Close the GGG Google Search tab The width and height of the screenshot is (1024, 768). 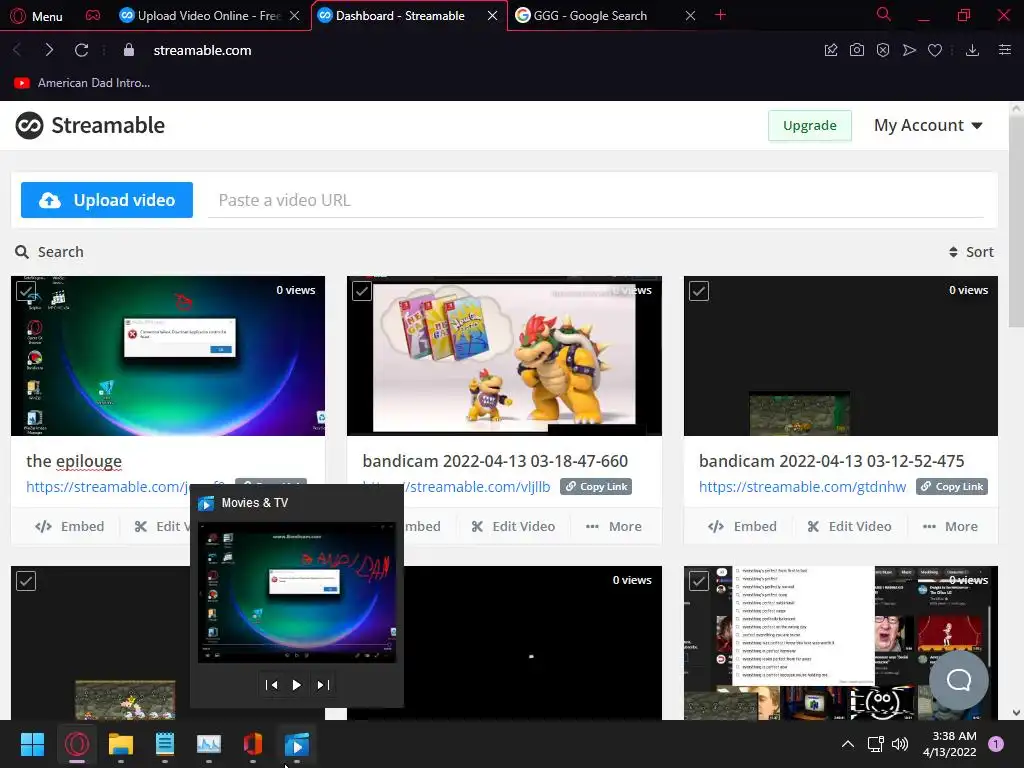pyautogui.click(x=690, y=16)
